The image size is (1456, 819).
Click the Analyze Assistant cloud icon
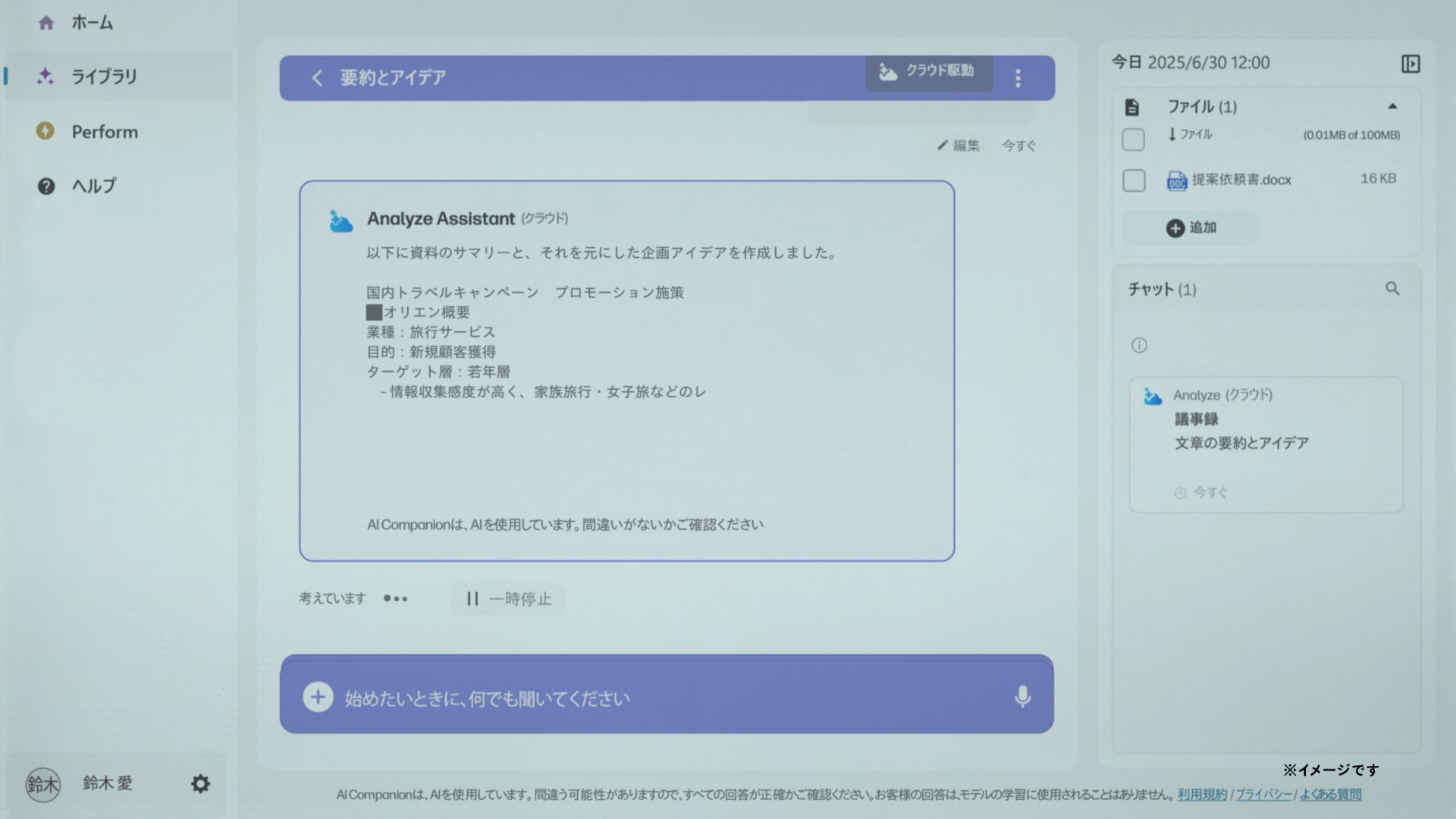pyautogui.click(x=340, y=221)
